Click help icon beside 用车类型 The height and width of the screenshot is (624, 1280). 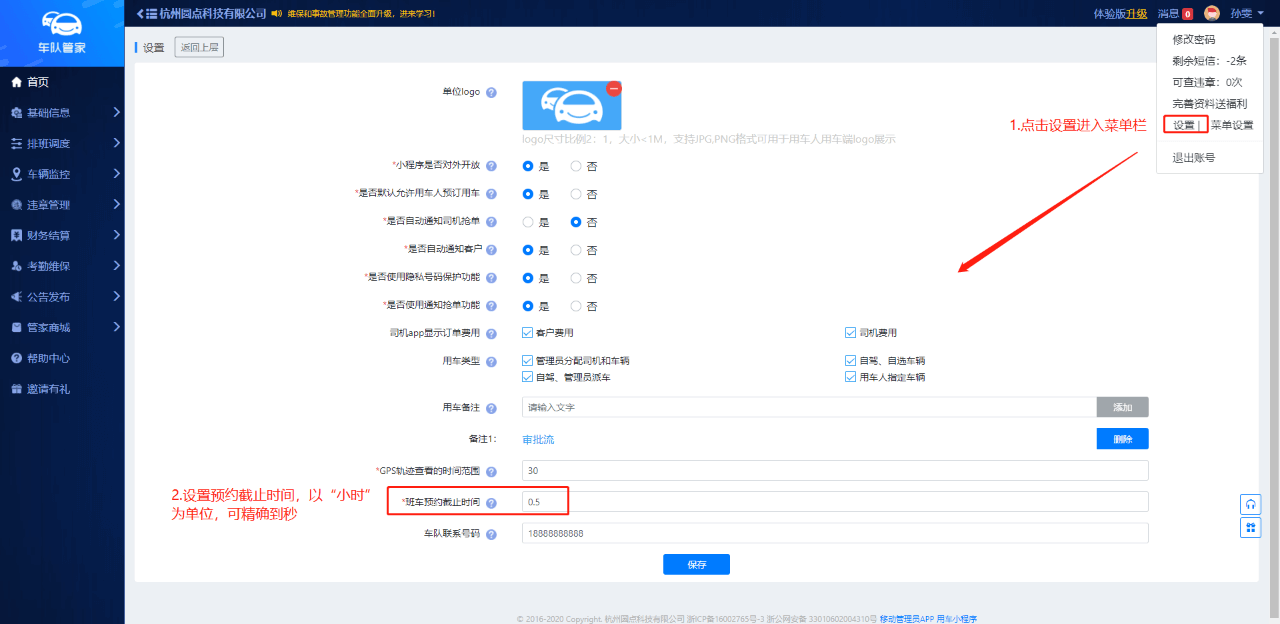491,361
